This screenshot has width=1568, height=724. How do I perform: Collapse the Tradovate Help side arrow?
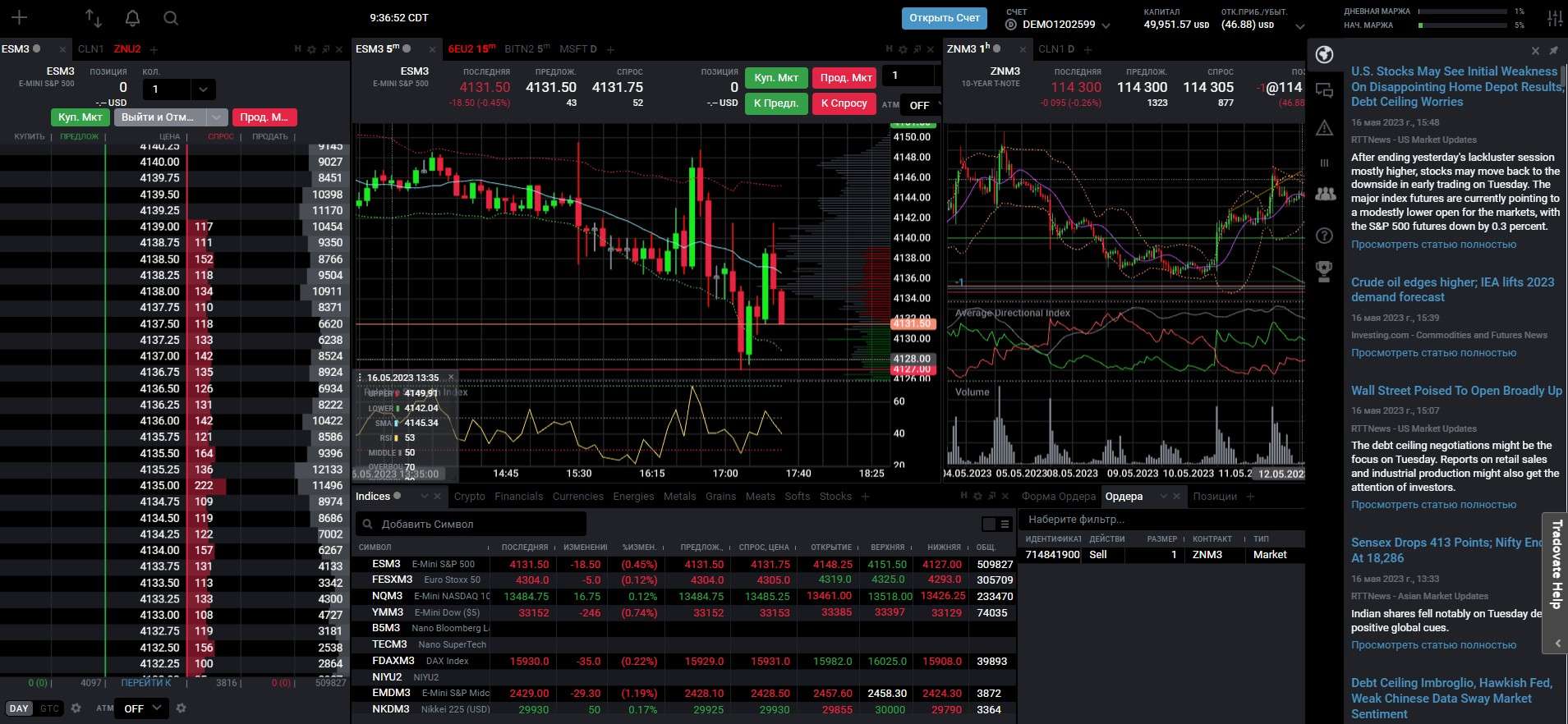tap(1557, 644)
